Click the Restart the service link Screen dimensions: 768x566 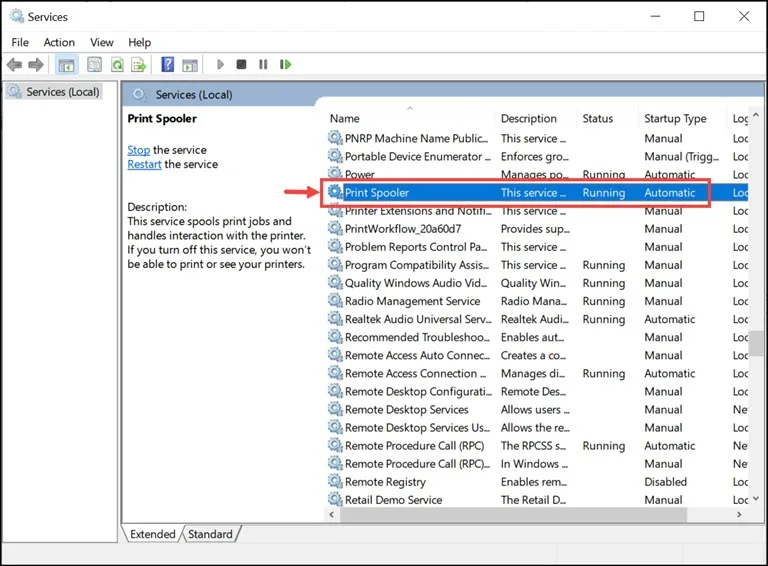[x=144, y=164]
